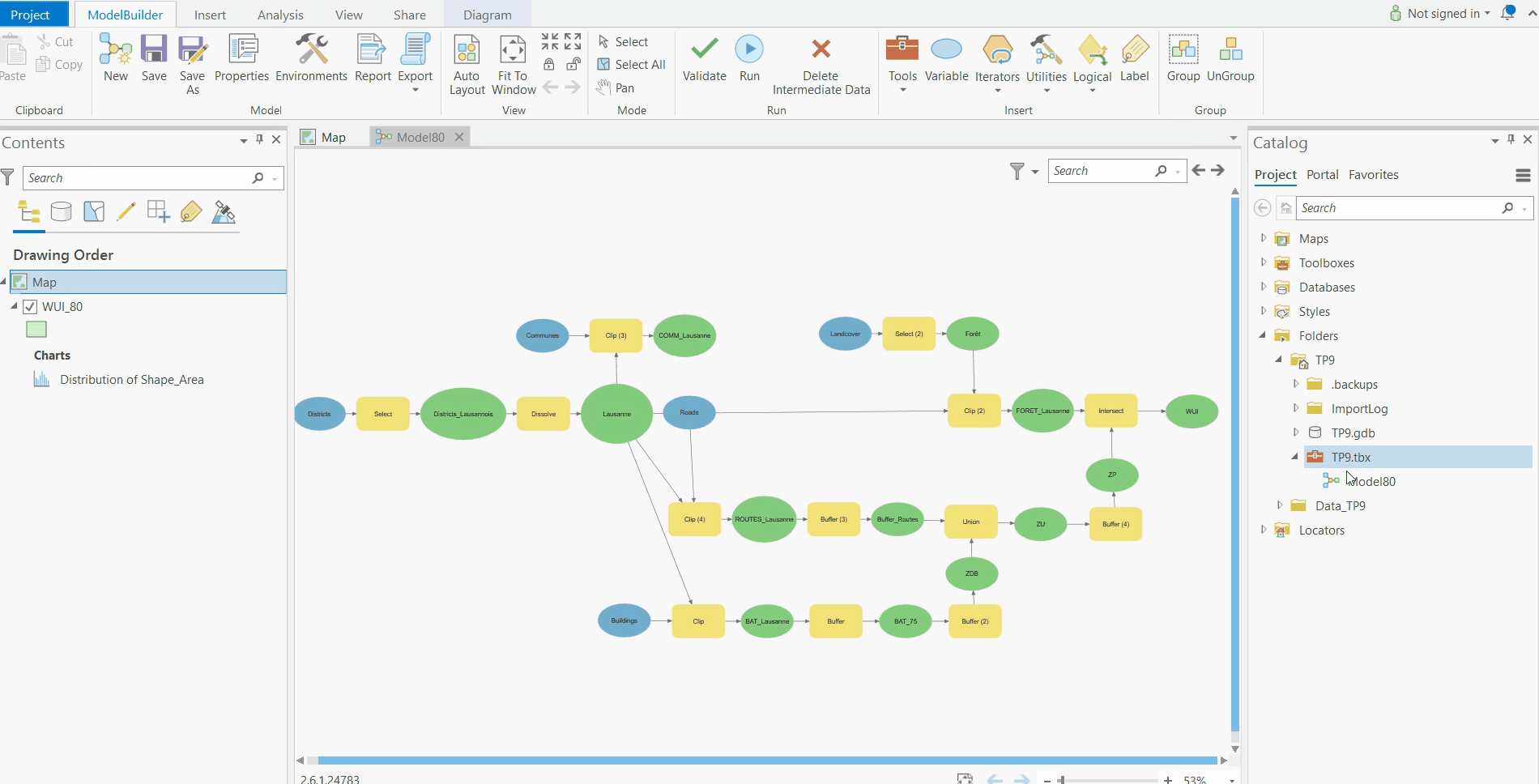Open the Environments settings
Screen dimensions: 1539x784
coord(311,50)
